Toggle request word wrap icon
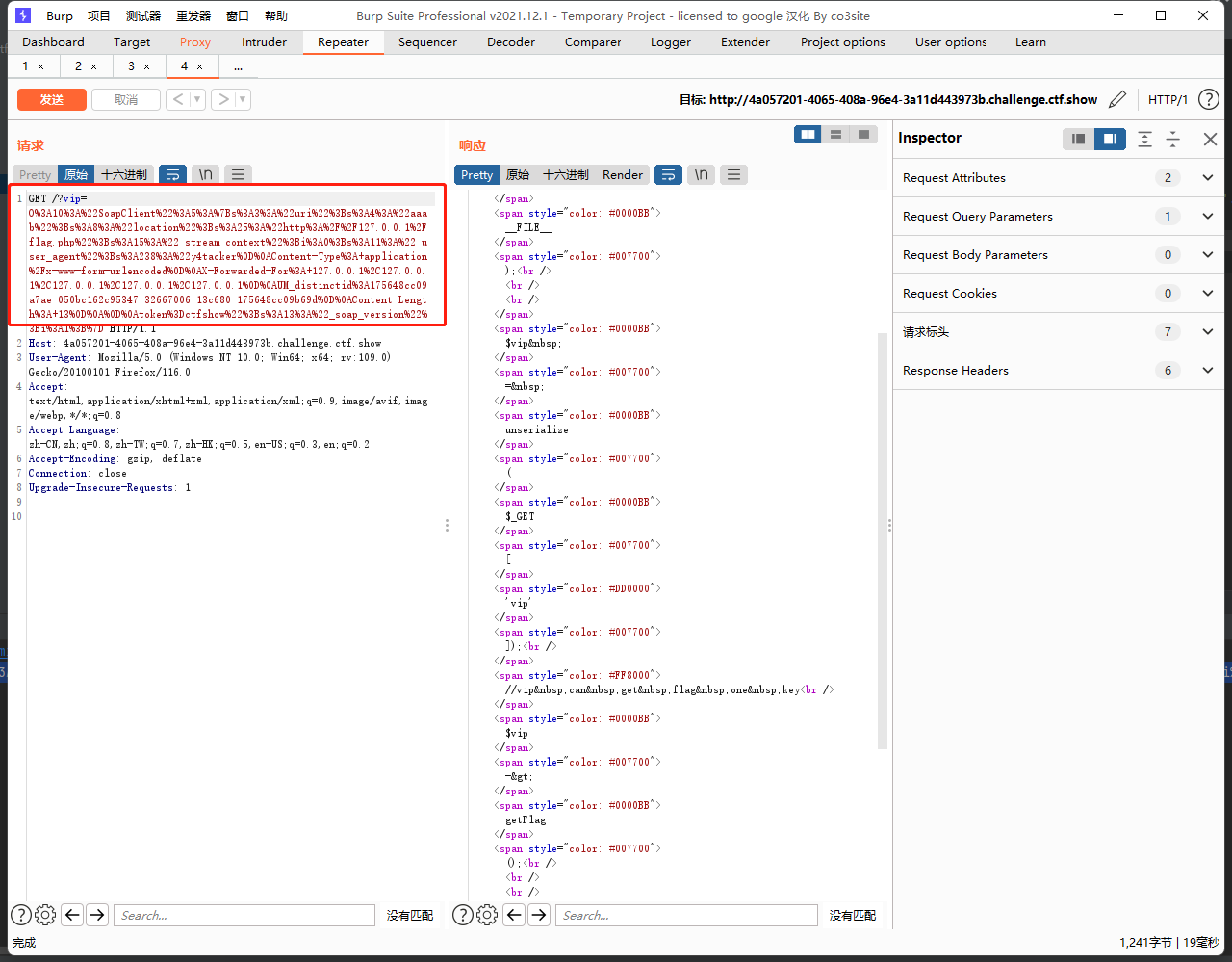Viewport: 1232px width, 962px height. click(172, 174)
